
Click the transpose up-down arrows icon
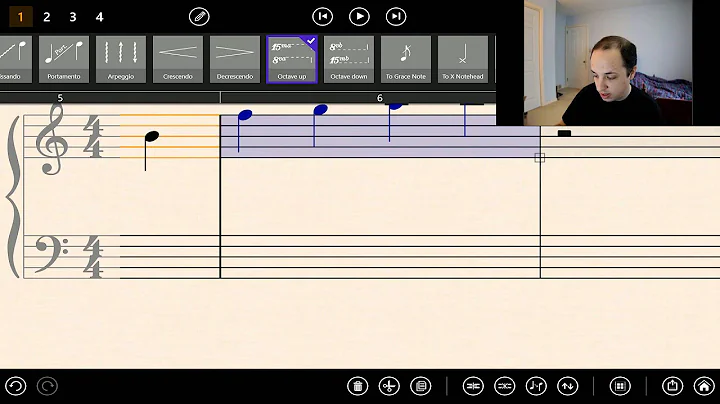(568, 386)
